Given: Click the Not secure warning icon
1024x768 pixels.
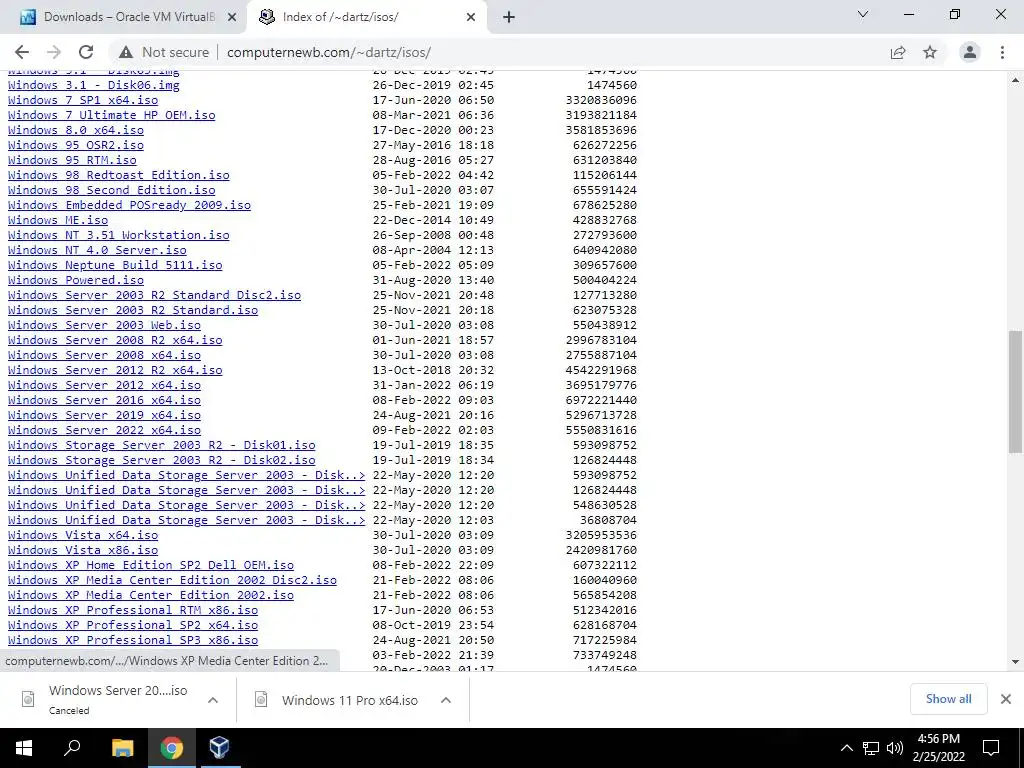Looking at the screenshot, I should click(126, 52).
